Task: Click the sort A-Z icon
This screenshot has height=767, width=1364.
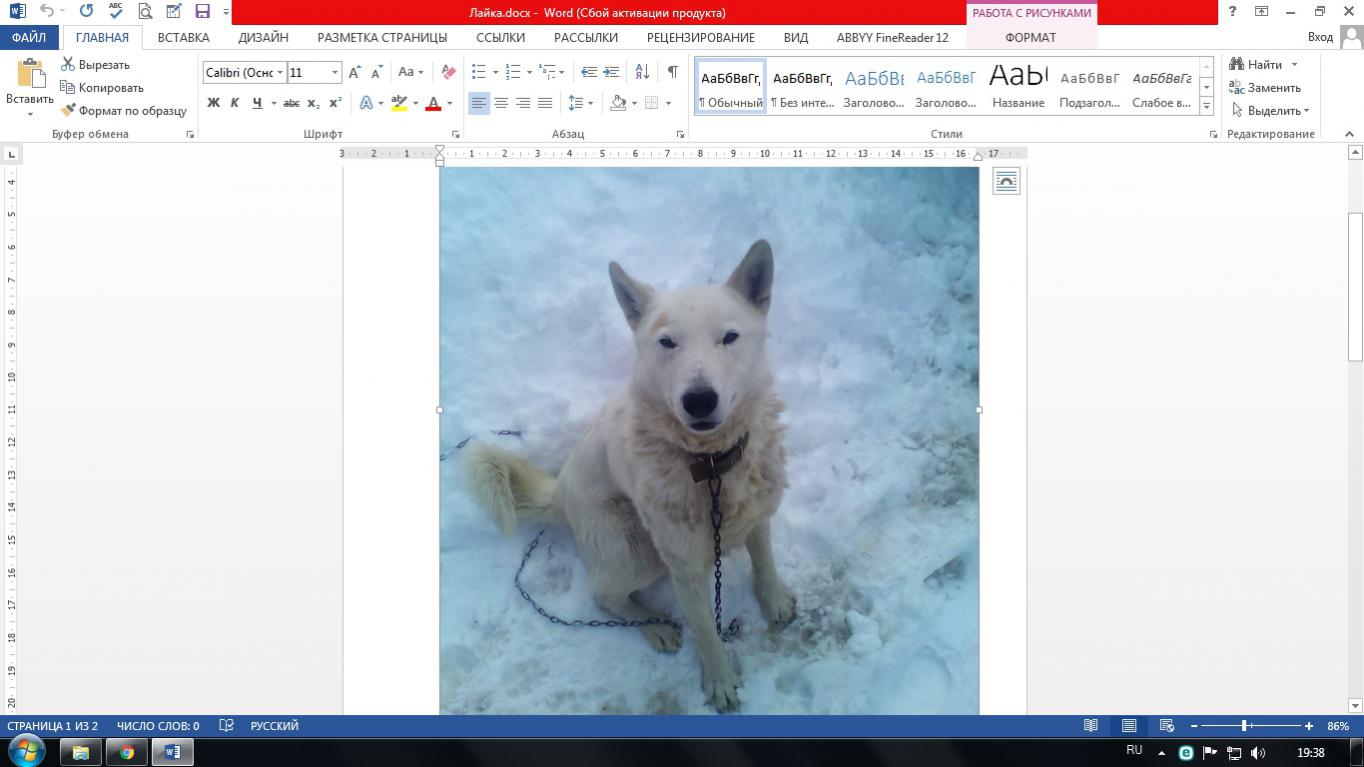Action: coord(642,72)
